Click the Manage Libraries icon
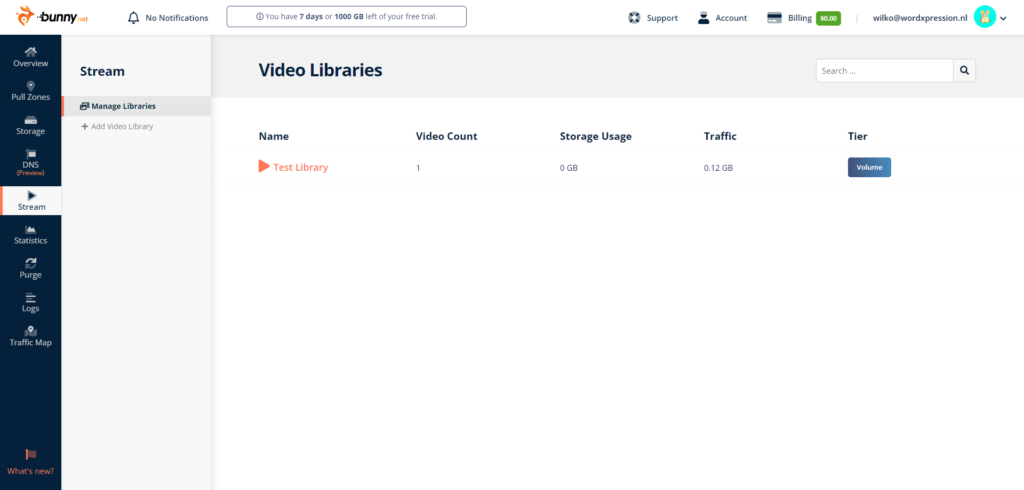Viewport: 1024px width, 490px height. pyautogui.click(x=84, y=106)
